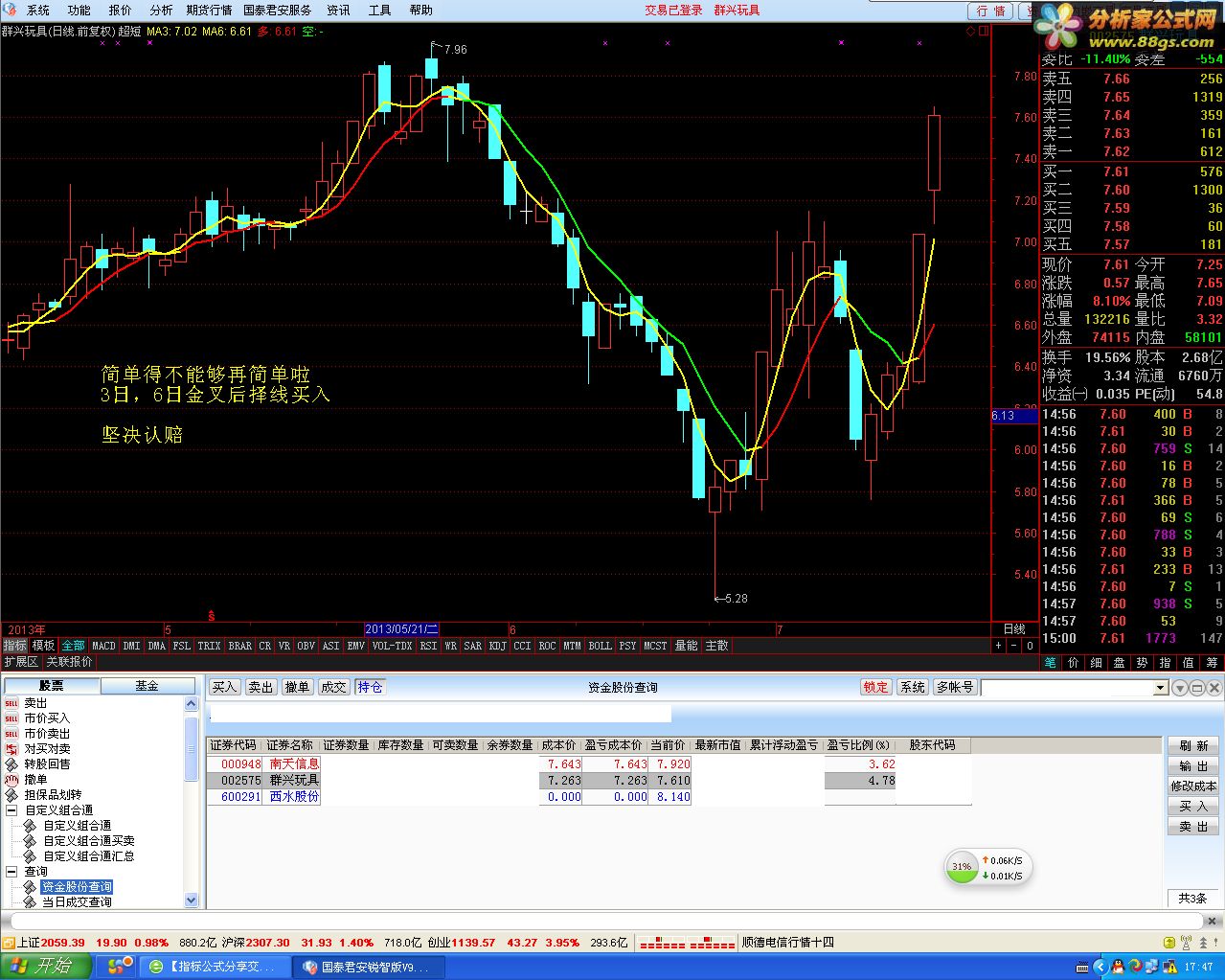This screenshot has height=980, width=1225.
Task: Select the 股票 tab in trade panel
Action: (52, 686)
